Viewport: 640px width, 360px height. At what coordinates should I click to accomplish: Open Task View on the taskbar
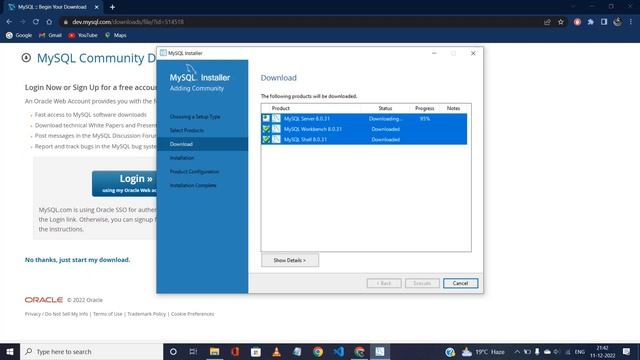click(x=193, y=351)
